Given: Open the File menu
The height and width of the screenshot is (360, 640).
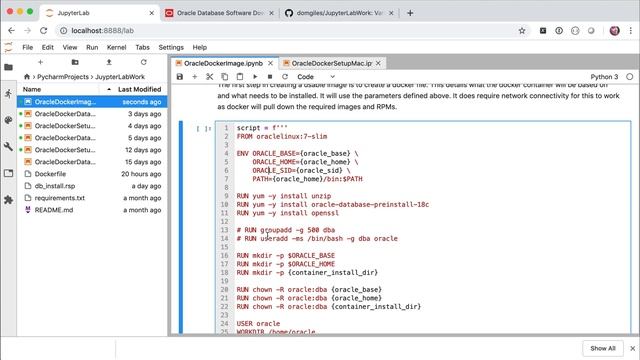Looking at the screenshot, I should coord(28,47).
